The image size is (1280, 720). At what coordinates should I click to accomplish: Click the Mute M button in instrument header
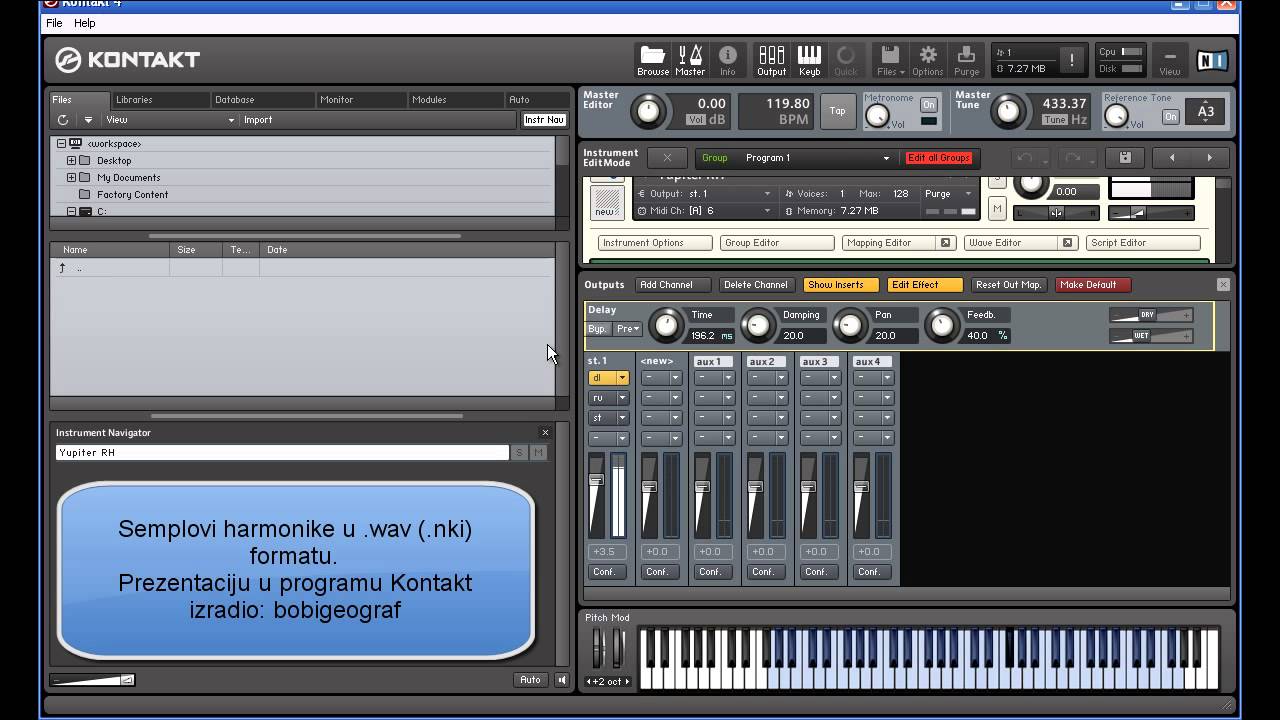pos(997,209)
